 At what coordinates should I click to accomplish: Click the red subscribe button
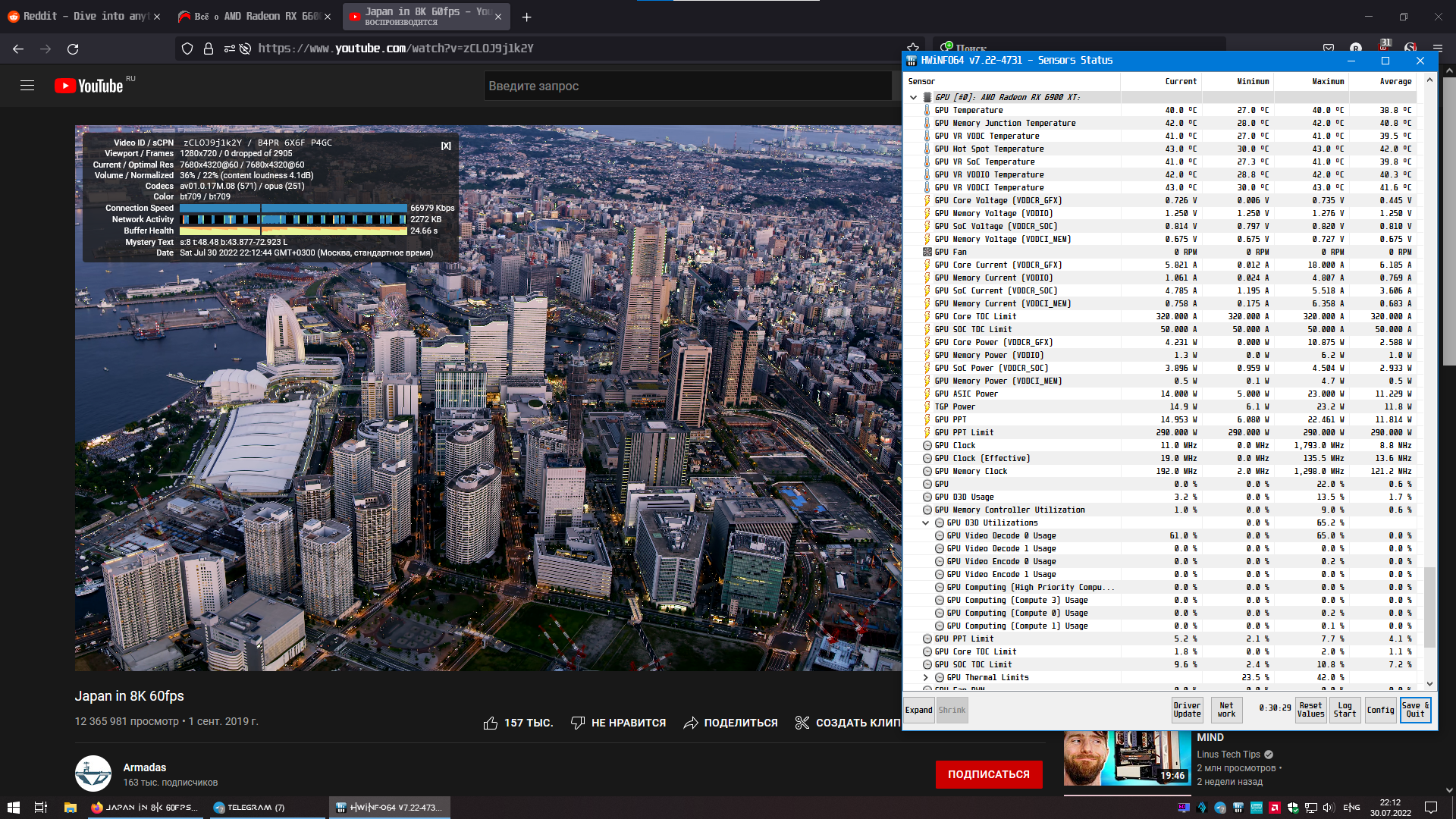point(988,774)
